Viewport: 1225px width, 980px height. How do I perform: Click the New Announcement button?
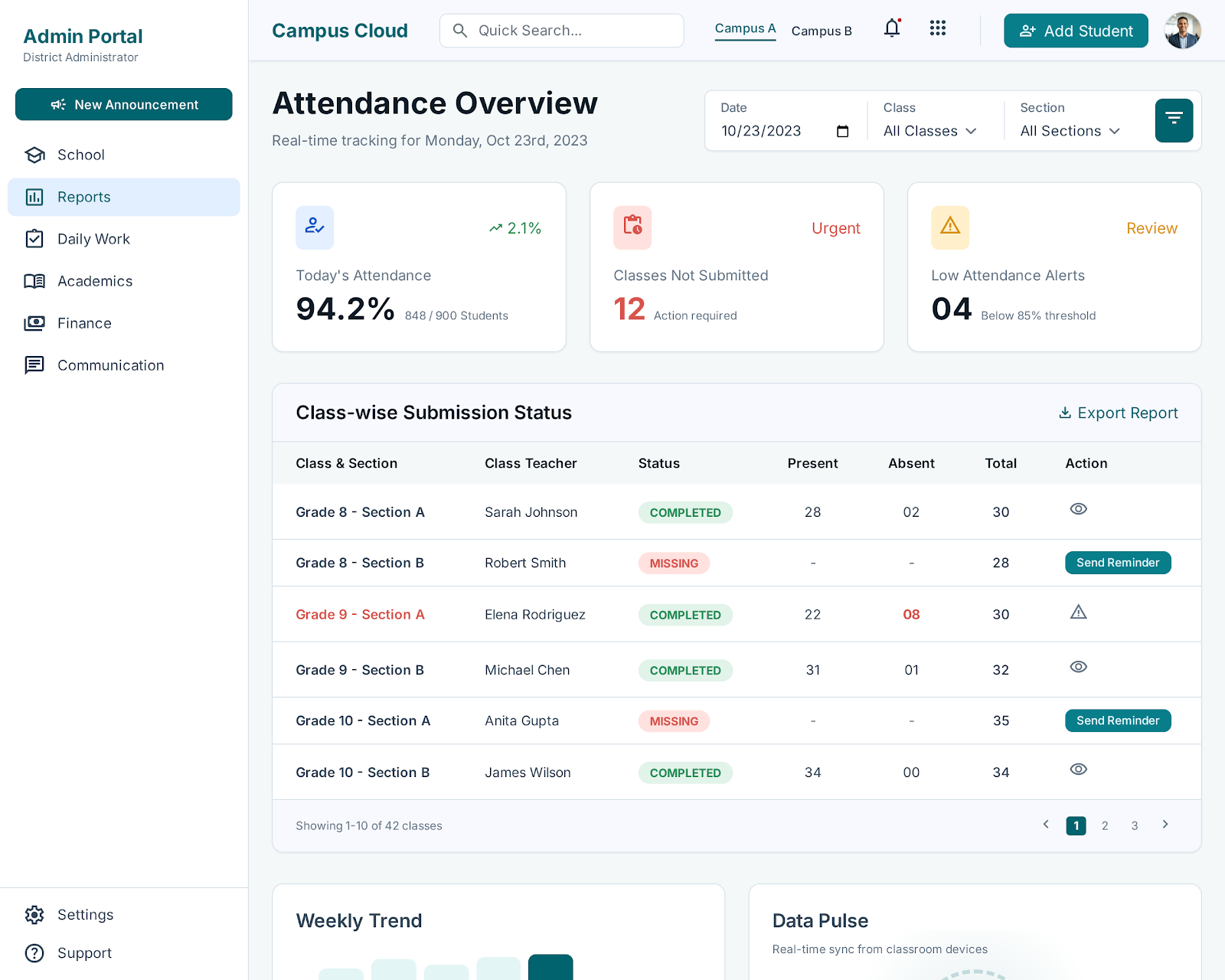124,104
